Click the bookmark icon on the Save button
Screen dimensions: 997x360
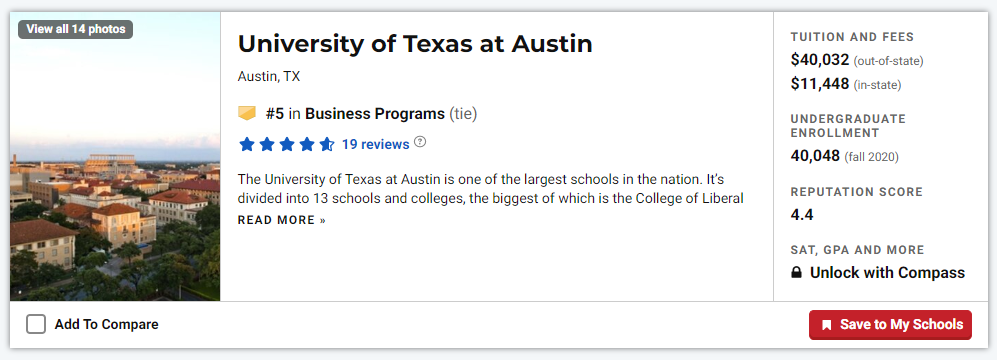pos(827,325)
